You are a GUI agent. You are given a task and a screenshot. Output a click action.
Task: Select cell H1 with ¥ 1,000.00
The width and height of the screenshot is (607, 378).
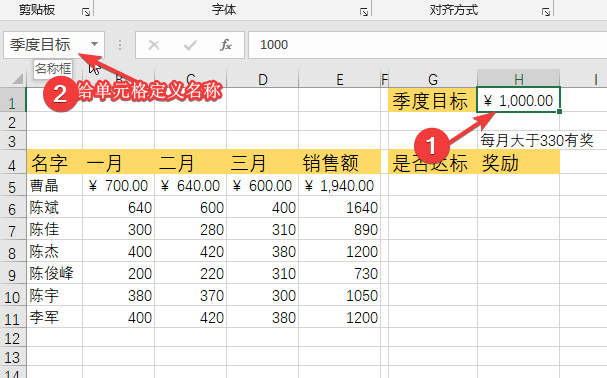click(x=518, y=101)
